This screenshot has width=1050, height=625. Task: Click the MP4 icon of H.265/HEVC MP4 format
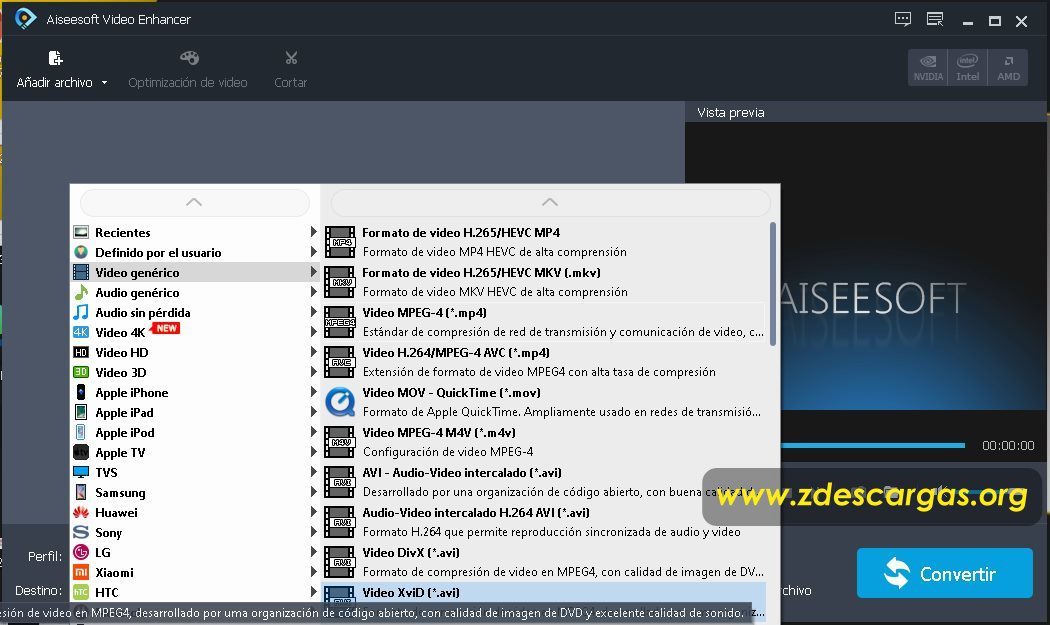point(340,242)
